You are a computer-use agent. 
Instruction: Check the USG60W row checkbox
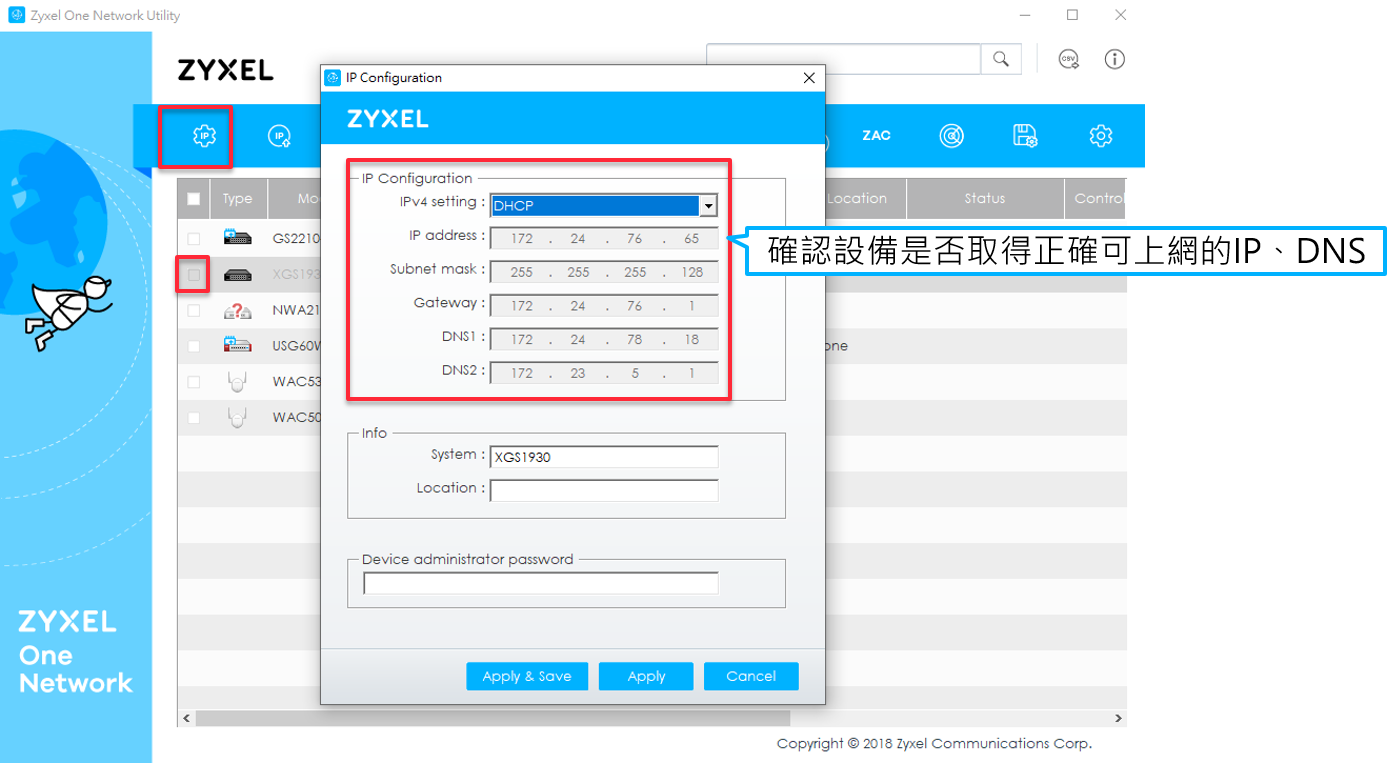point(194,346)
